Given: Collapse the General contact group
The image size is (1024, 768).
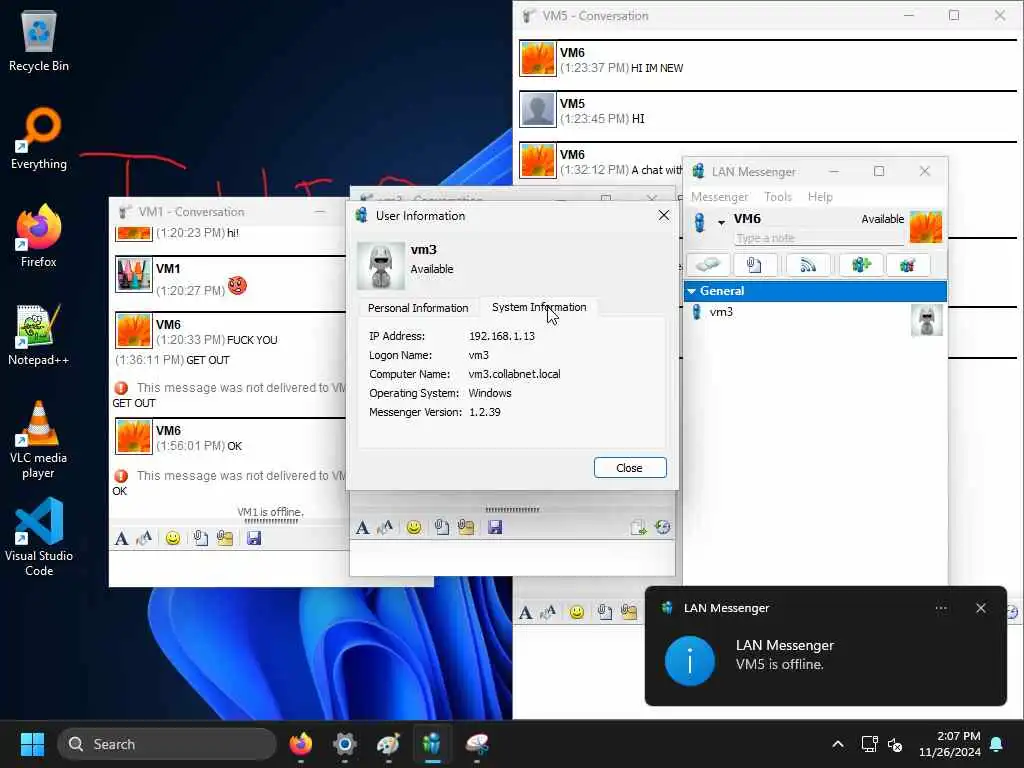Looking at the screenshot, I should pyautogui.click(x=692, y=291).
